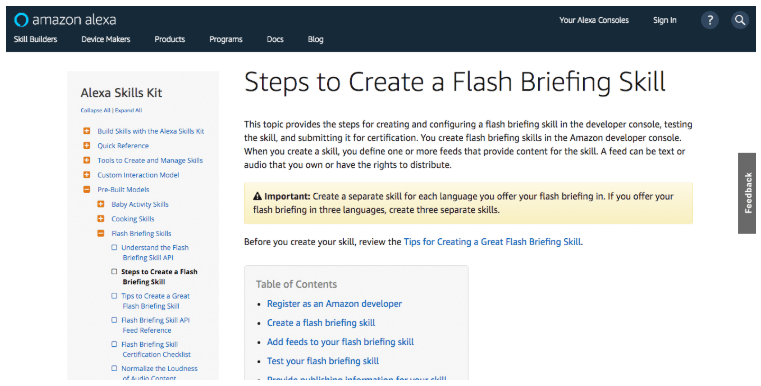Screen dimensions: 761x386
Task: Click the Sign In link
Action: 664,20
